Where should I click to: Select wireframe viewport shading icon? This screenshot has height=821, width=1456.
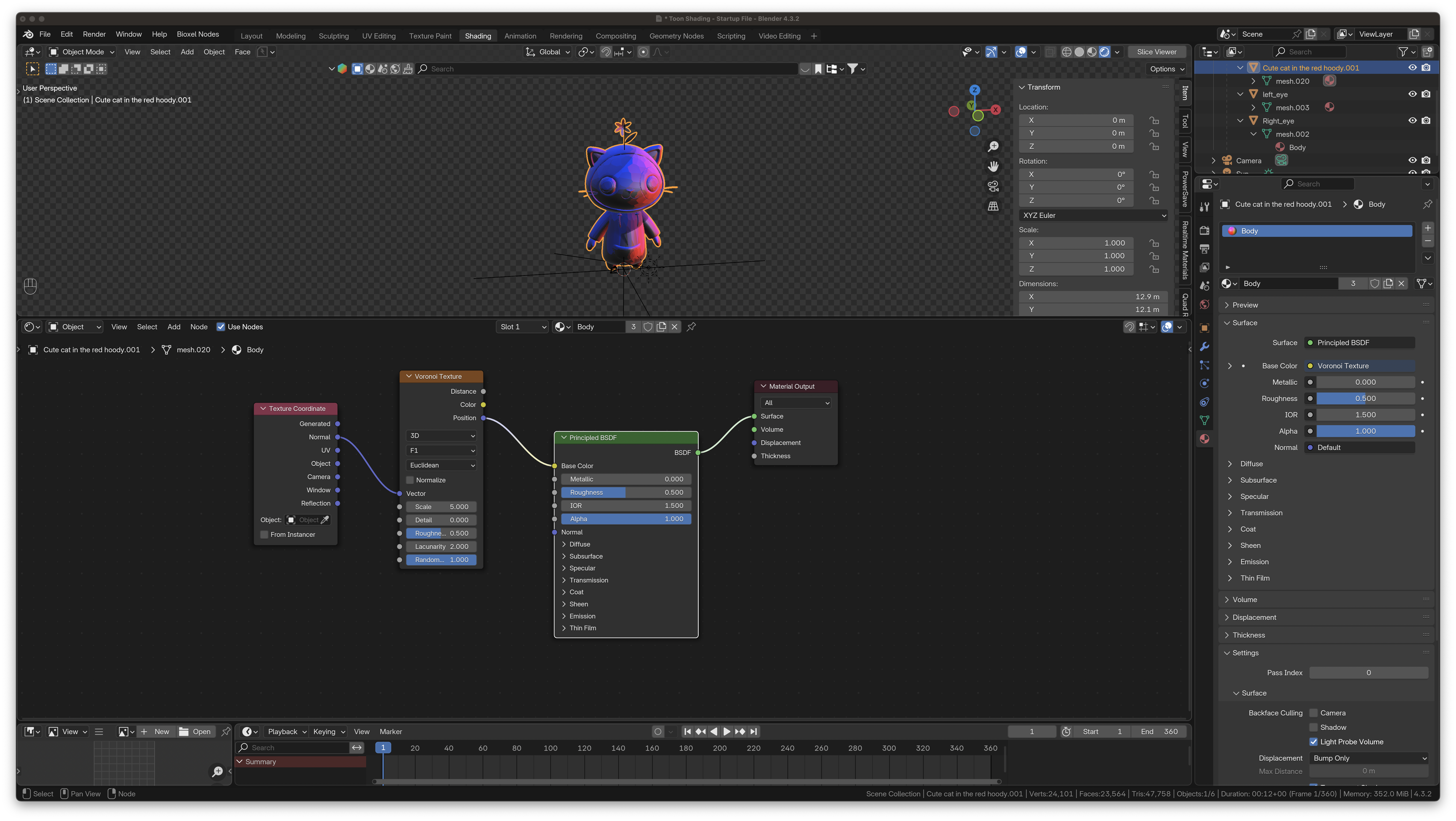tap(1067, 52)
